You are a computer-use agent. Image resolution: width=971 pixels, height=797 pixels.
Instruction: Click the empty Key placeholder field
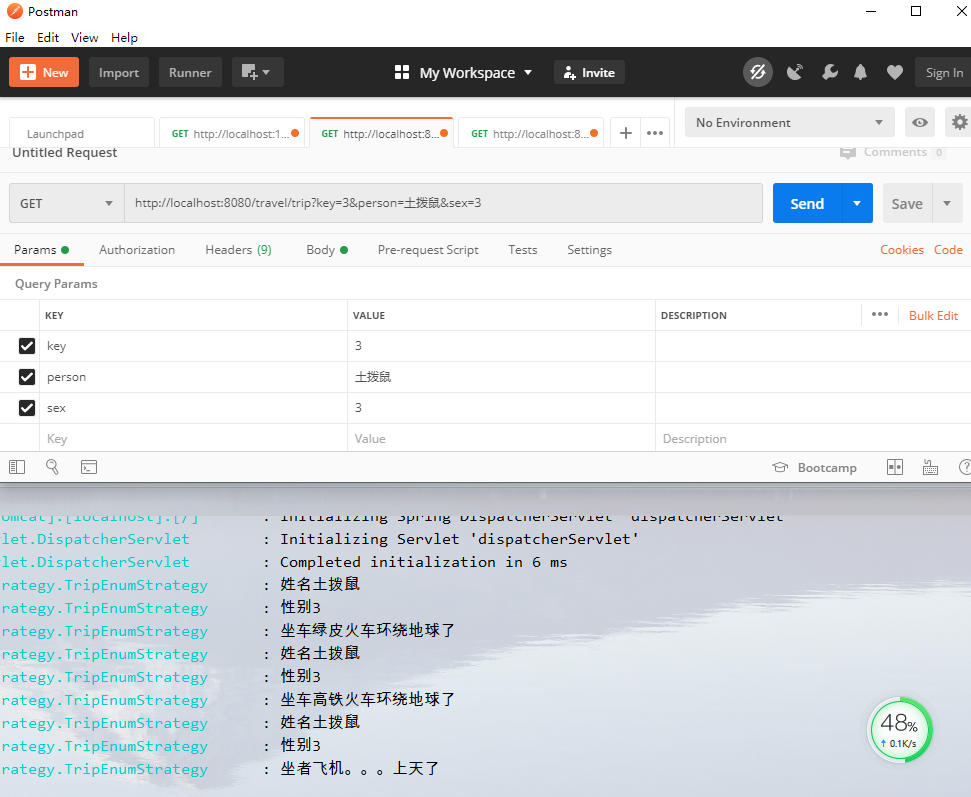coord(193,438)
